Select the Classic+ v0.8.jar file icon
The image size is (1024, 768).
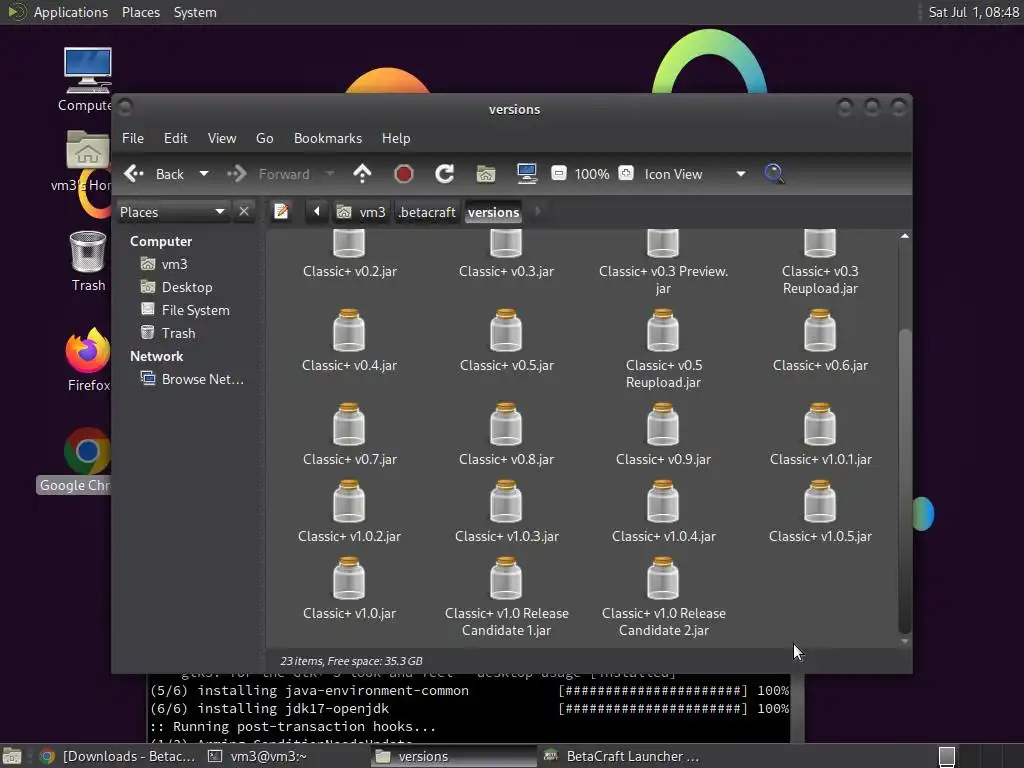pyautogui.click(x=506, y=424)
